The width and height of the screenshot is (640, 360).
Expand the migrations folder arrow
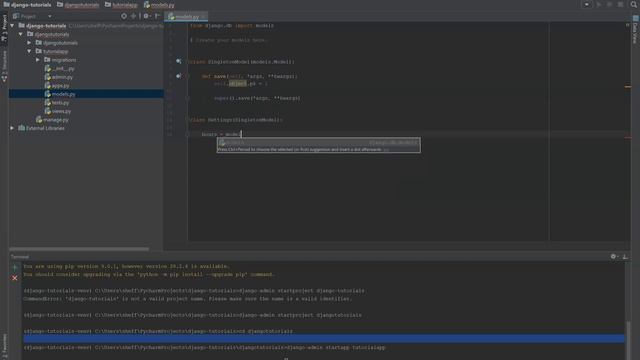[38, 60]
